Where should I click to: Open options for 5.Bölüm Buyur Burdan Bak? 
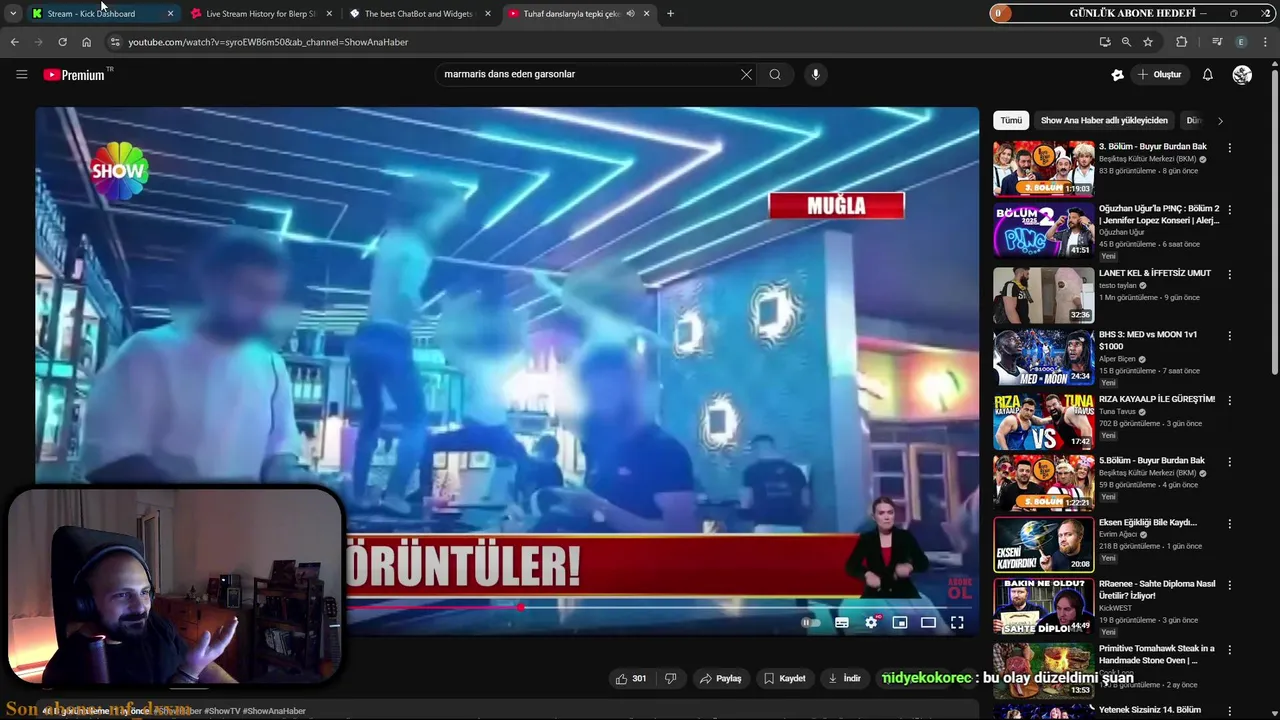(x=1230, y=461)
